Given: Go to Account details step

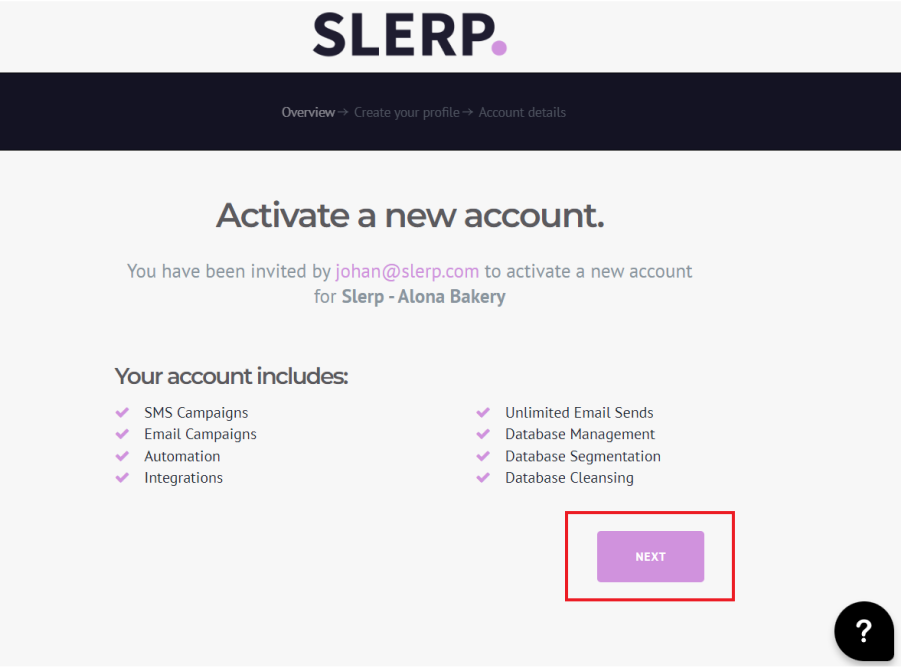Looking at the screenshot, I should (522, 113).
